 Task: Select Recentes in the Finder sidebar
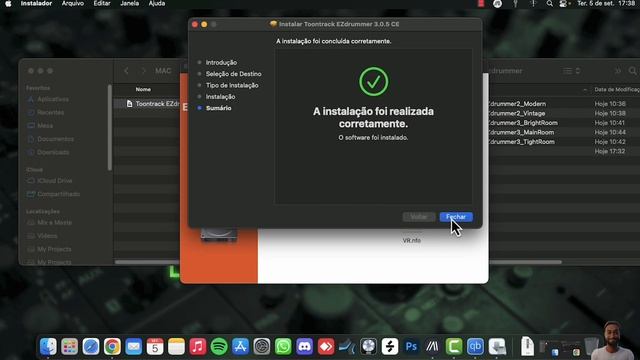pos(50,112)
